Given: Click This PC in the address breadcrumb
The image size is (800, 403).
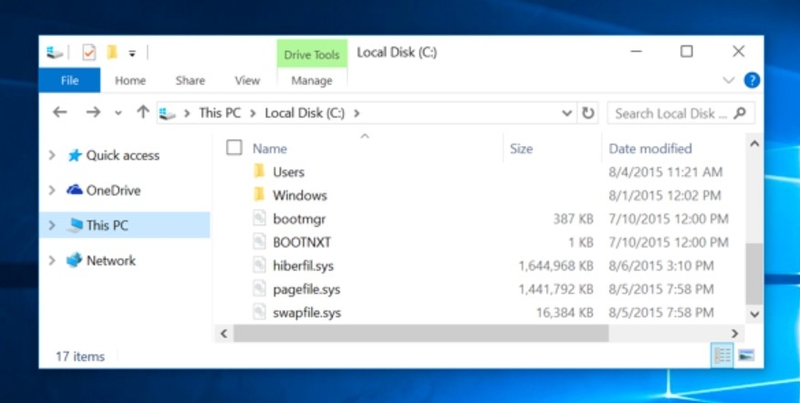Looking at the screenshot, I should 220,113.
